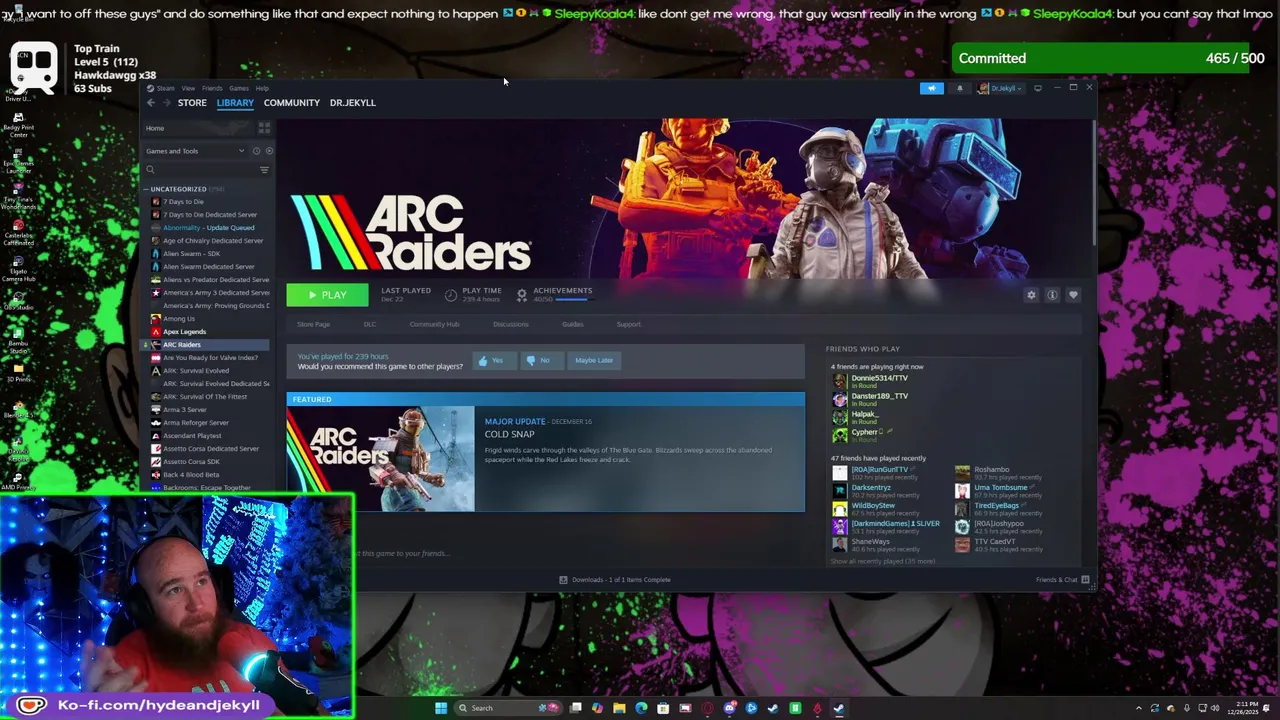Toggle library grid view icon beside Home

(x=264, y=128)
